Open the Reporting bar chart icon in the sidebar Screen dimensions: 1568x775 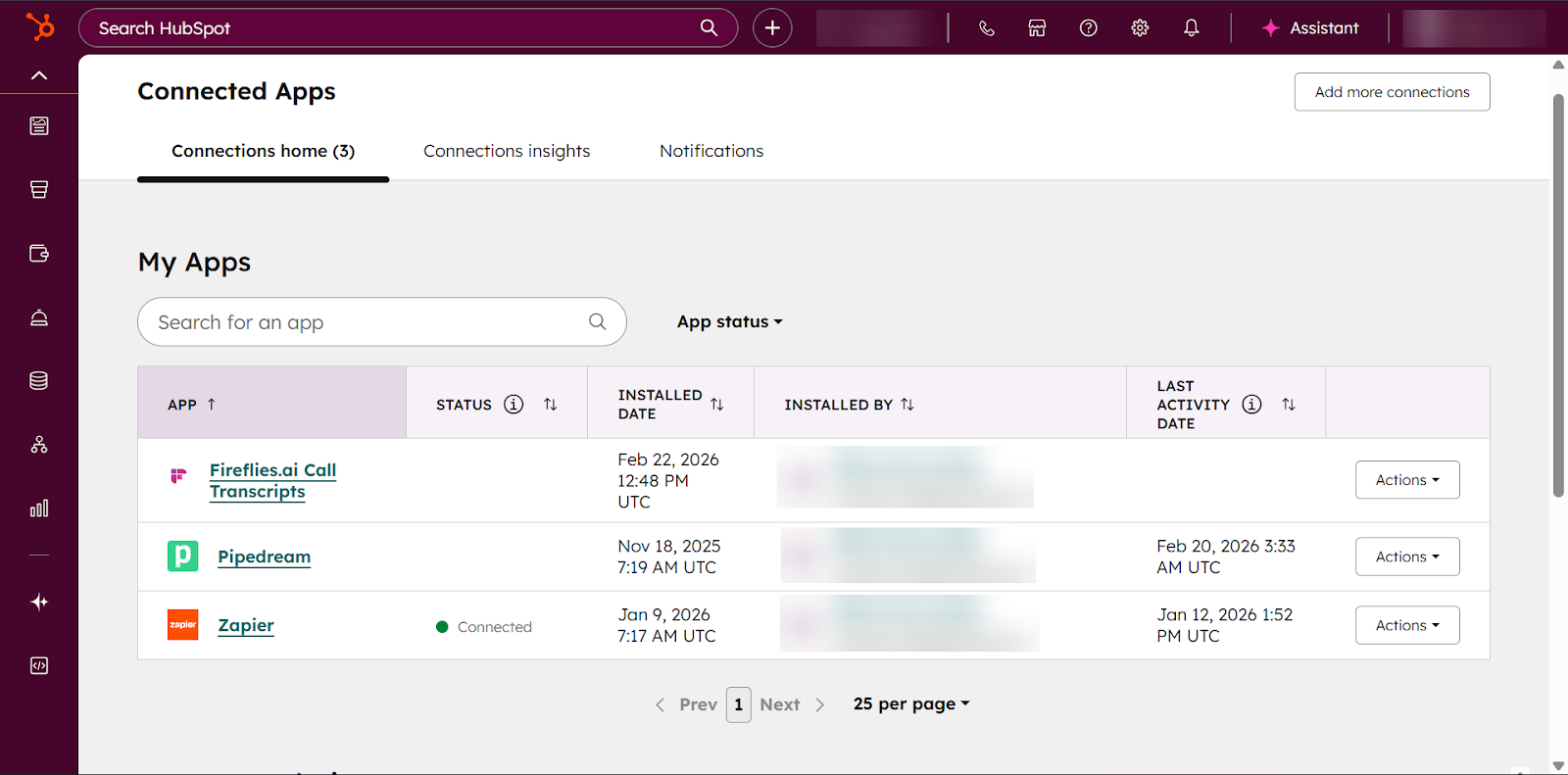point(39,509)
